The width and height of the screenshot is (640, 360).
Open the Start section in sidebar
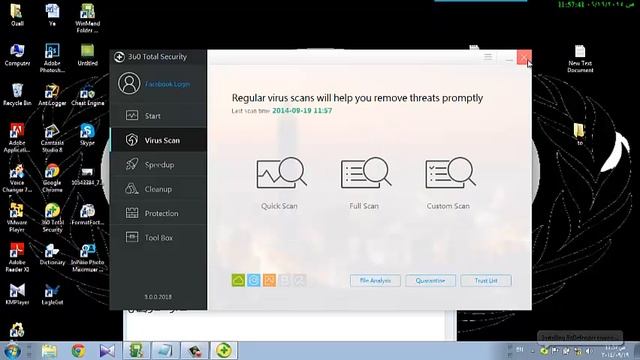click(158, 116)
